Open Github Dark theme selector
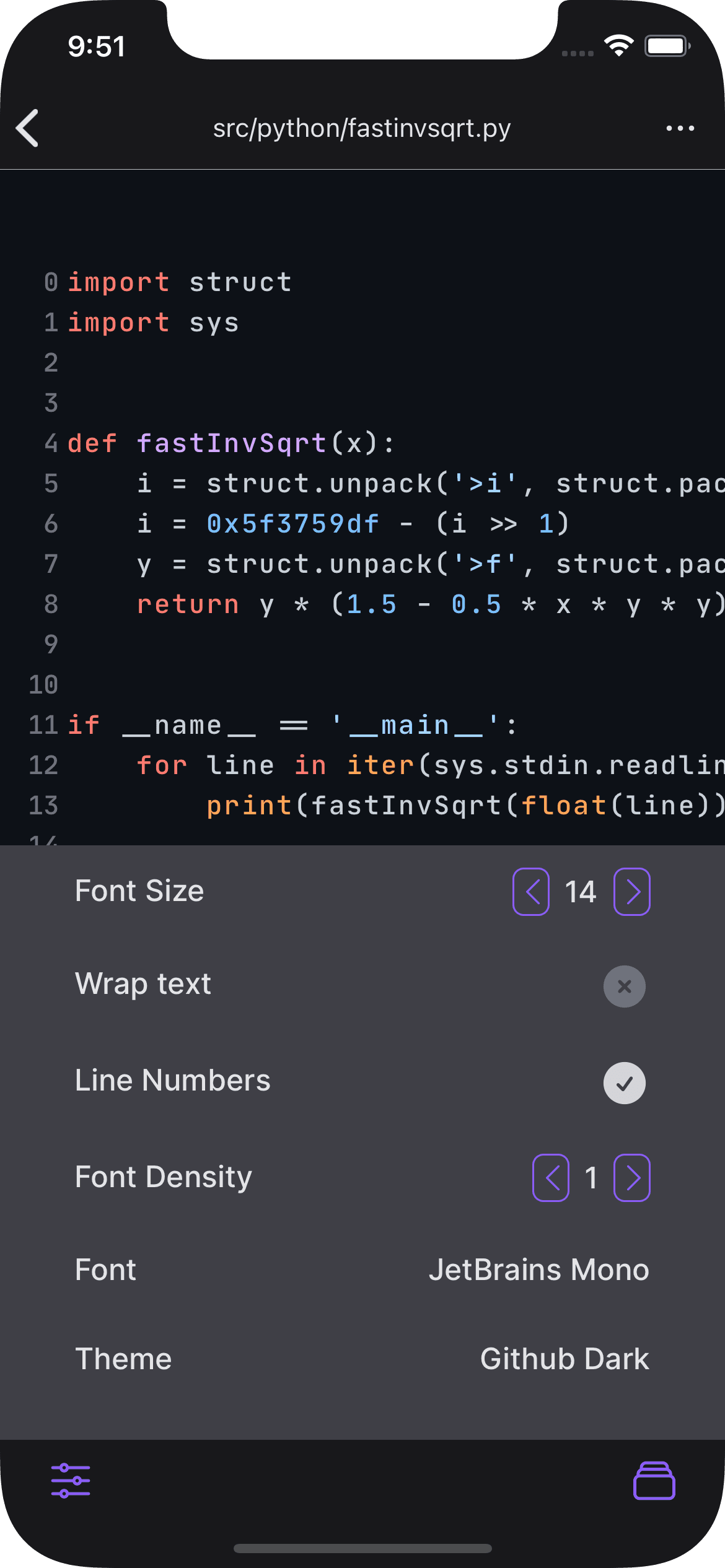 pos(564,1359)
